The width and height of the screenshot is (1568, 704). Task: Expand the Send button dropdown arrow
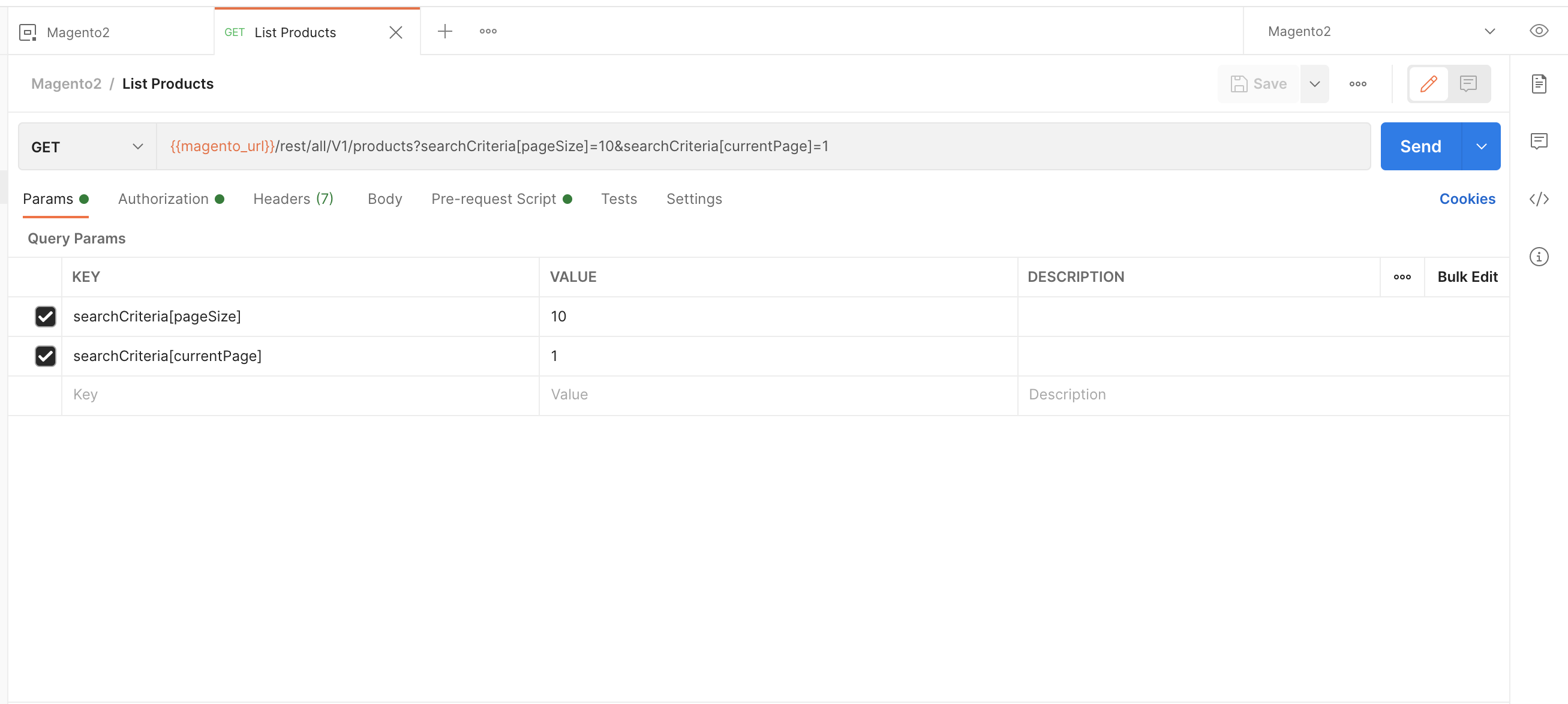click(x=1482, y=146)
